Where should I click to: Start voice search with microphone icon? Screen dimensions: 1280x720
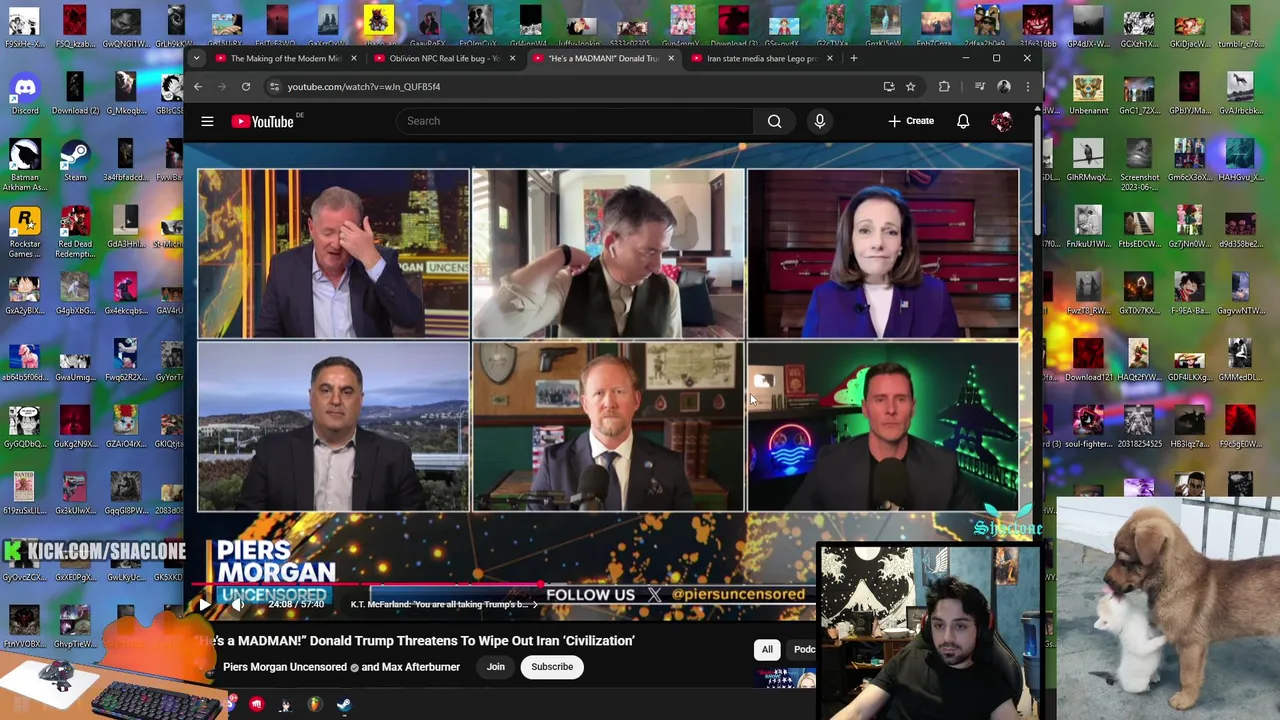point(820,121)
